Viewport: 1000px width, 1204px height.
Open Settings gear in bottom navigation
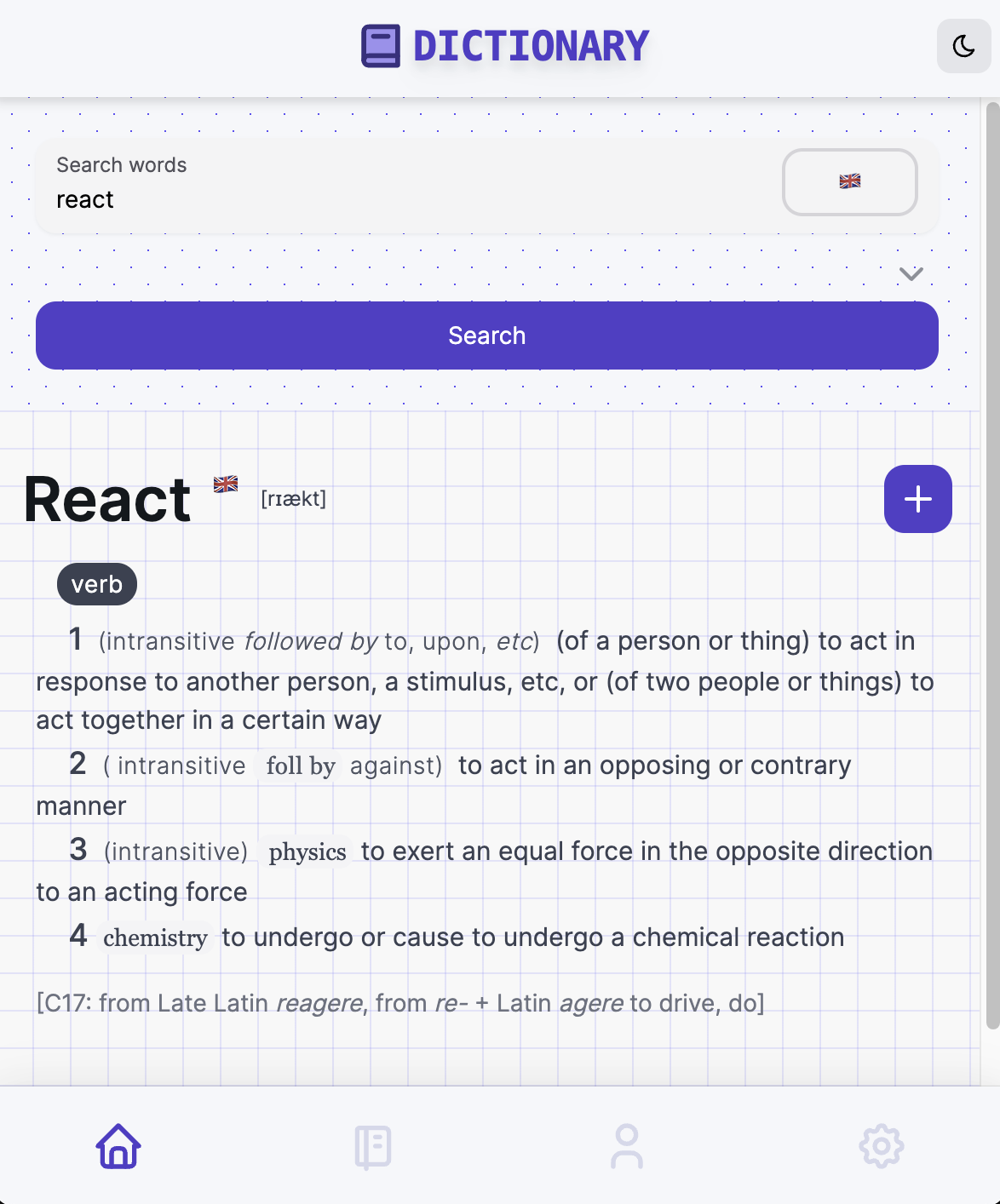881,1146
